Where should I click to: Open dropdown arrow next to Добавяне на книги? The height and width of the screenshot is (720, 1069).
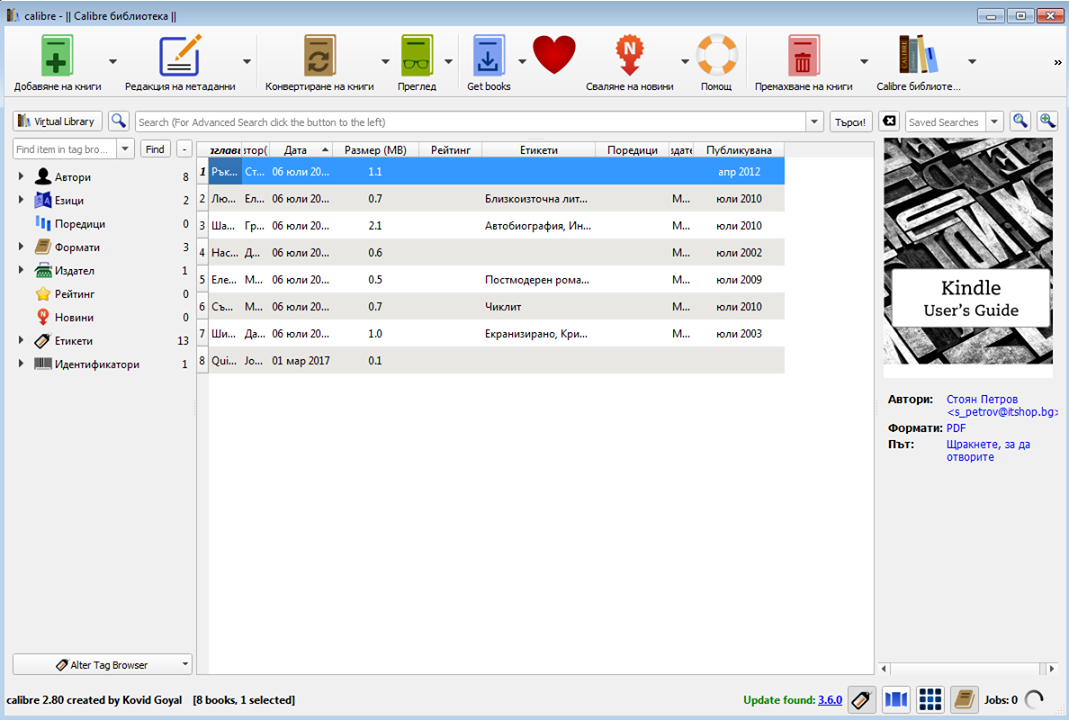112,61
